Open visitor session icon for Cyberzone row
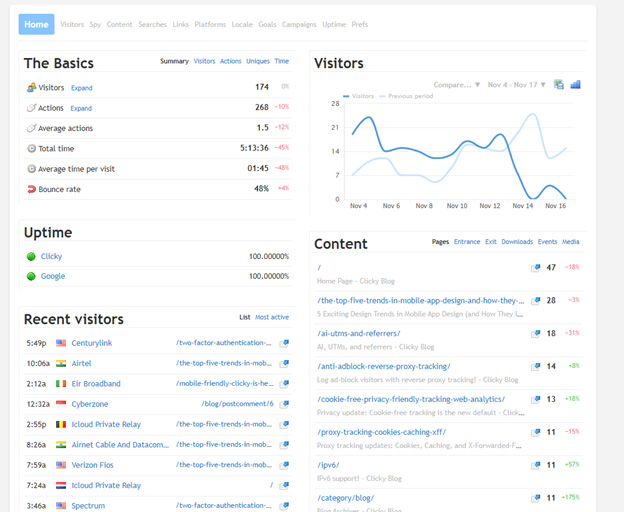 284,404
